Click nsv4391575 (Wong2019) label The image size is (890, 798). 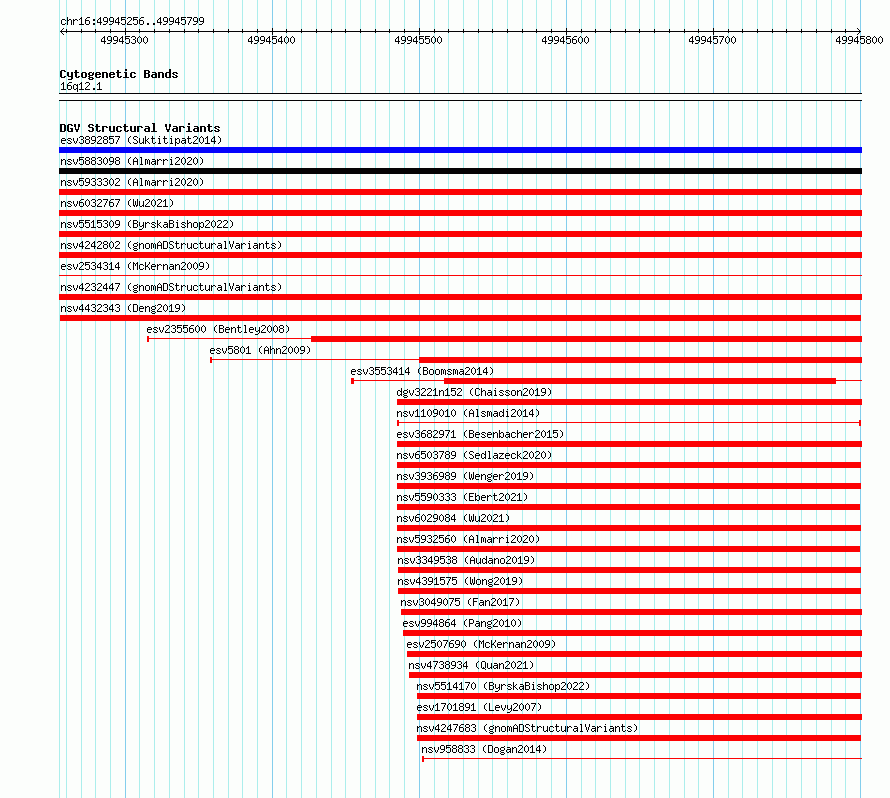[460, 581]
